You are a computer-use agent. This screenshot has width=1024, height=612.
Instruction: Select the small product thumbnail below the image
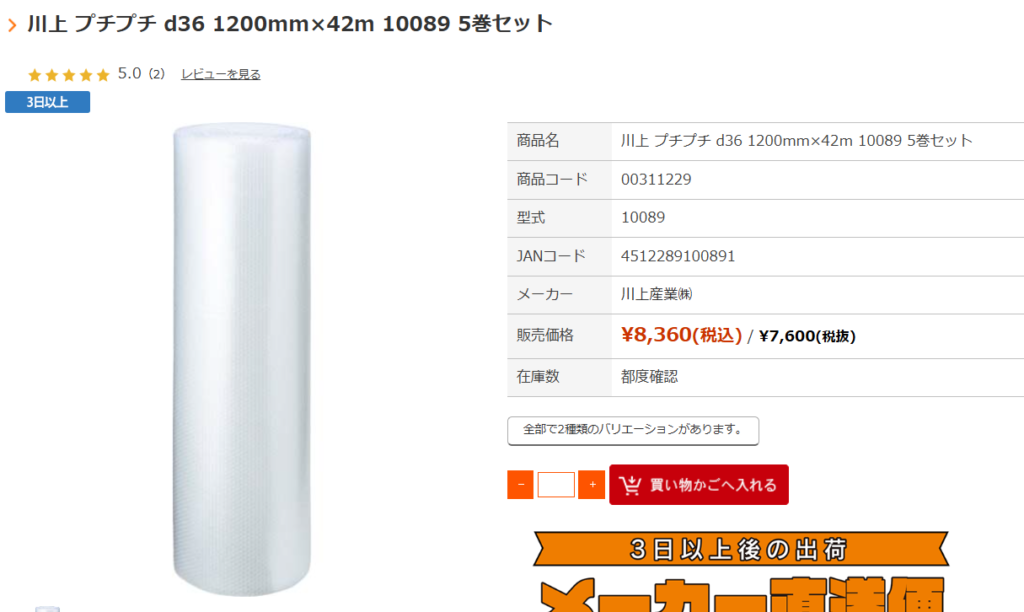pyautogui.click(x=47, y=608)
